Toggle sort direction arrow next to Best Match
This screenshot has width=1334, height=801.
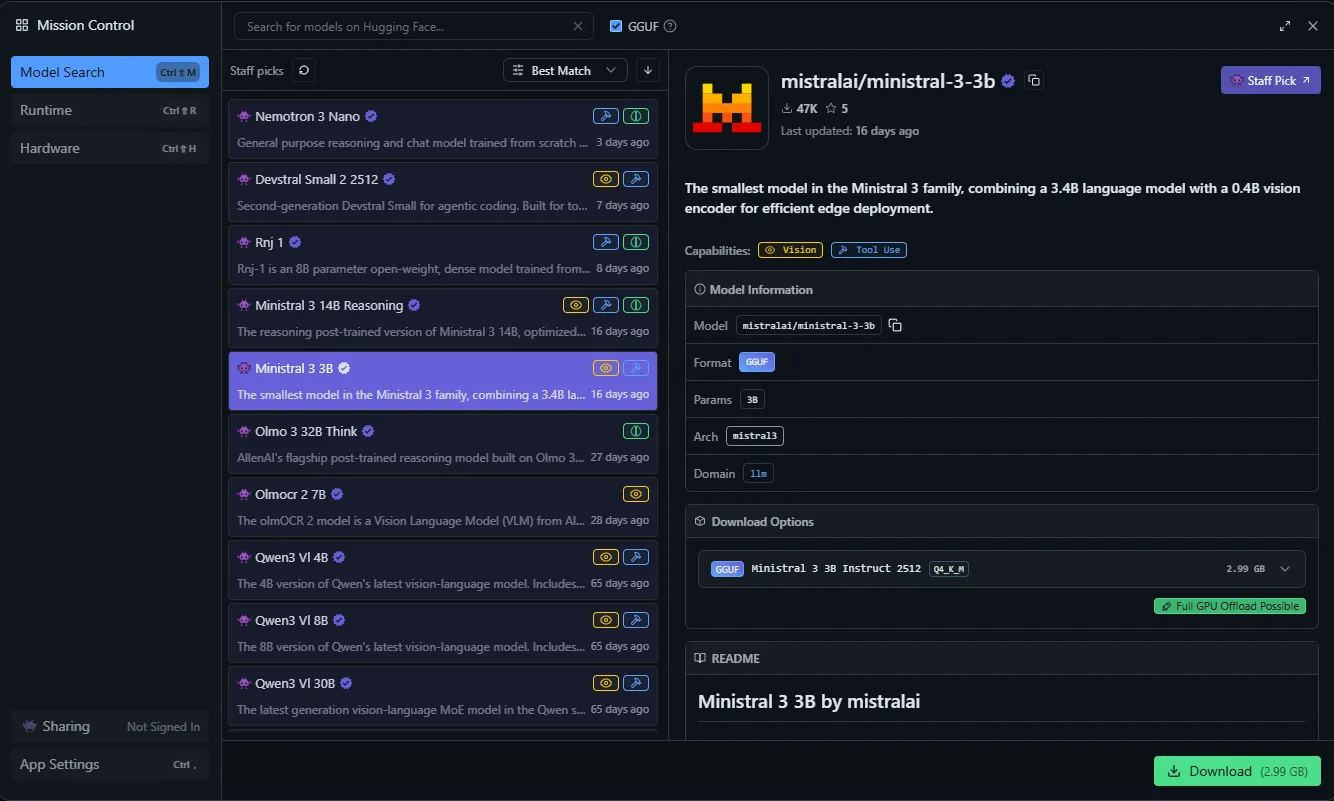click(648, 70)
